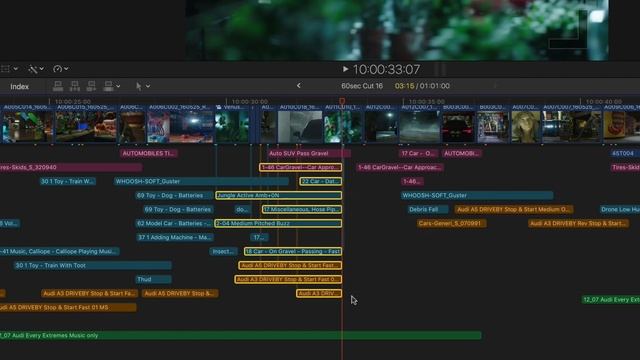Open the enhancements menu chevron
Screen dimensions: 640x360
(x=42, y=69)
